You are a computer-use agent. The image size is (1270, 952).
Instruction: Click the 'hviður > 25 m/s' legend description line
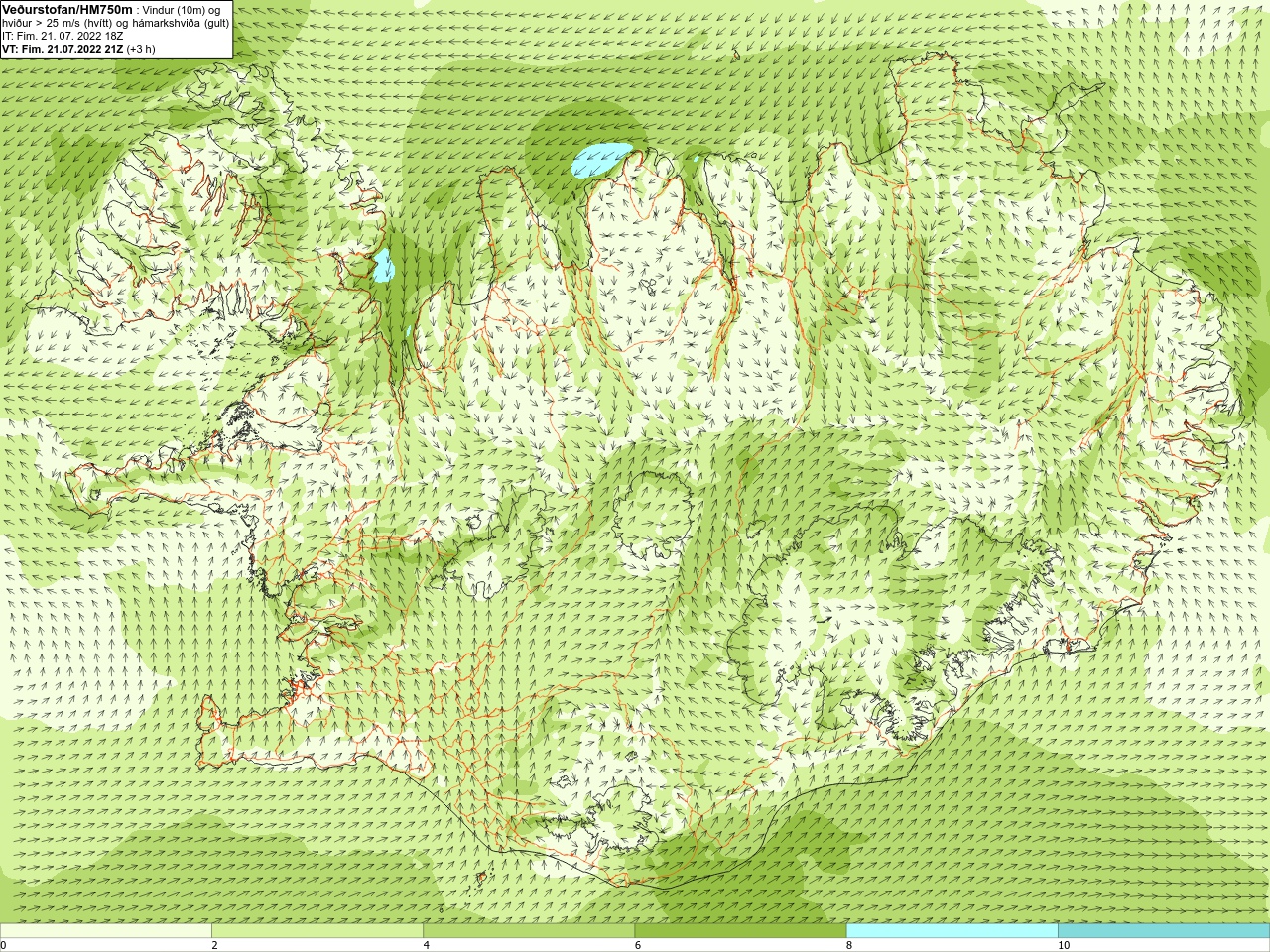[115, 23]
